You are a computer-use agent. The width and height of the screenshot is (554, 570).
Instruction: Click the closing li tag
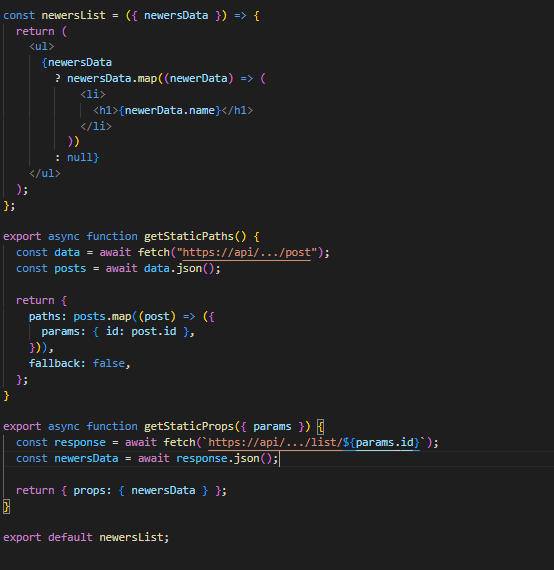96,126
